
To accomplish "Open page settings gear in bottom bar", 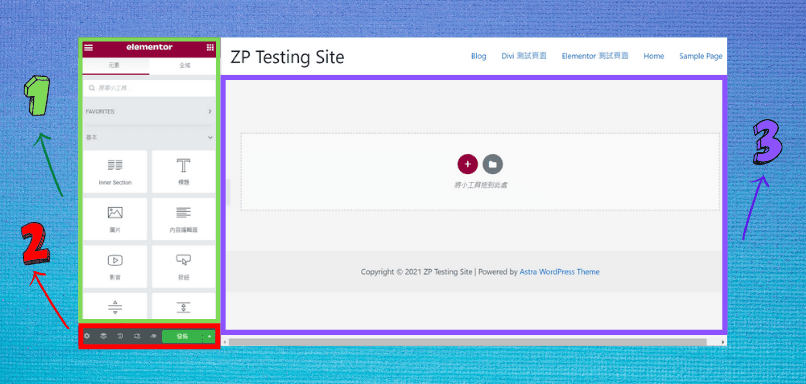I will coord(87,336).
